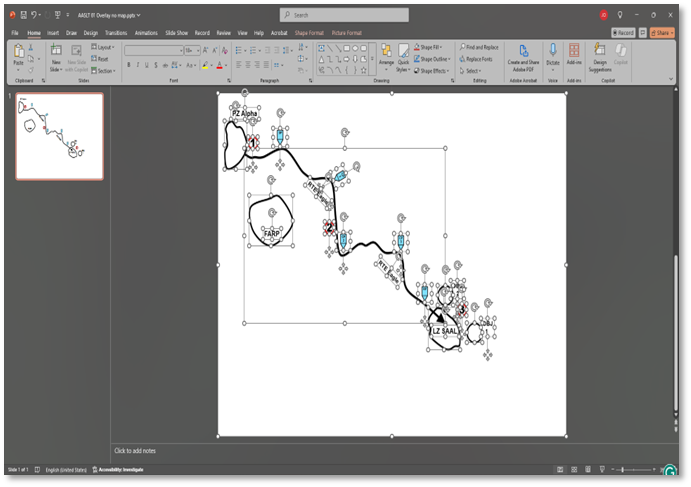Select slide 1 thumbnail in the panel
Screen dimensions: 691x487
pos(59,136)
